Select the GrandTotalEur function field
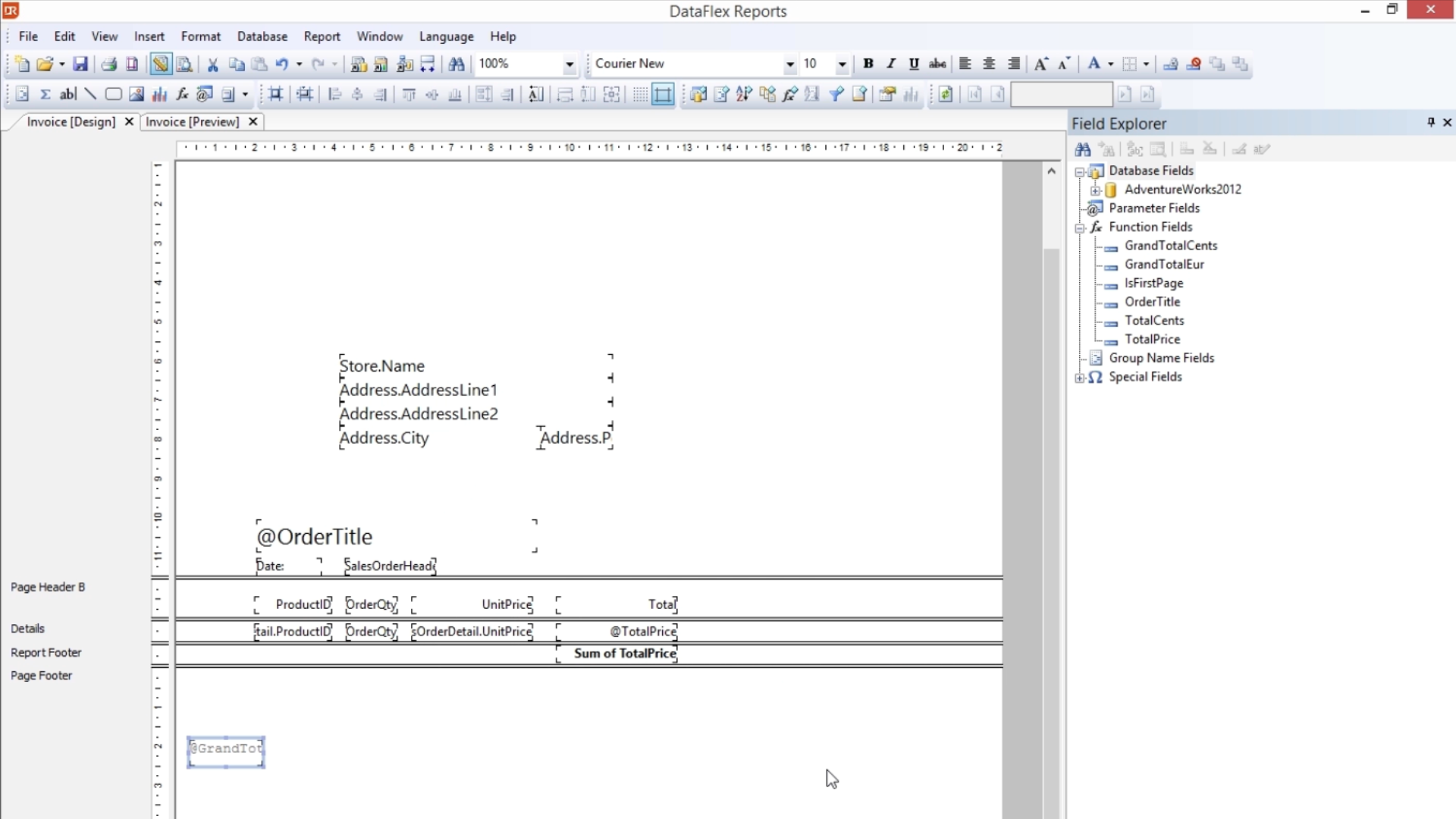The width and height of the screenshot is (1456, 819). (x=1164, y=265)
